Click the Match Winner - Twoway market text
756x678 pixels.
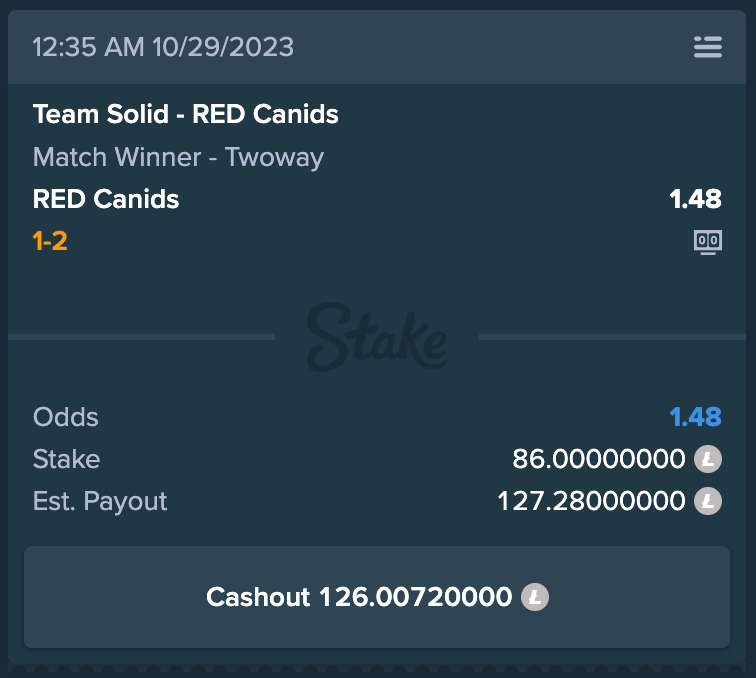pos(178,157)
